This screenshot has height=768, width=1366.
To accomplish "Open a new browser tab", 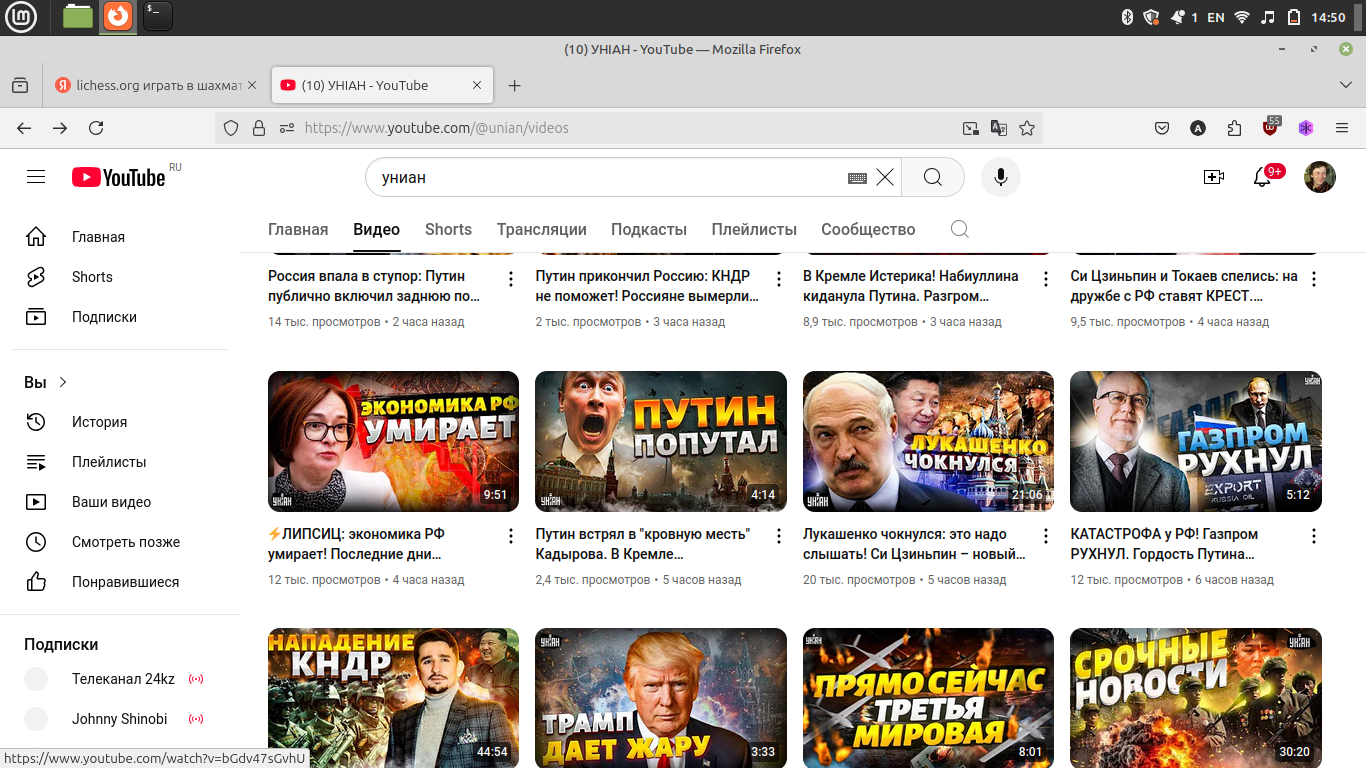I will point(514,86).
